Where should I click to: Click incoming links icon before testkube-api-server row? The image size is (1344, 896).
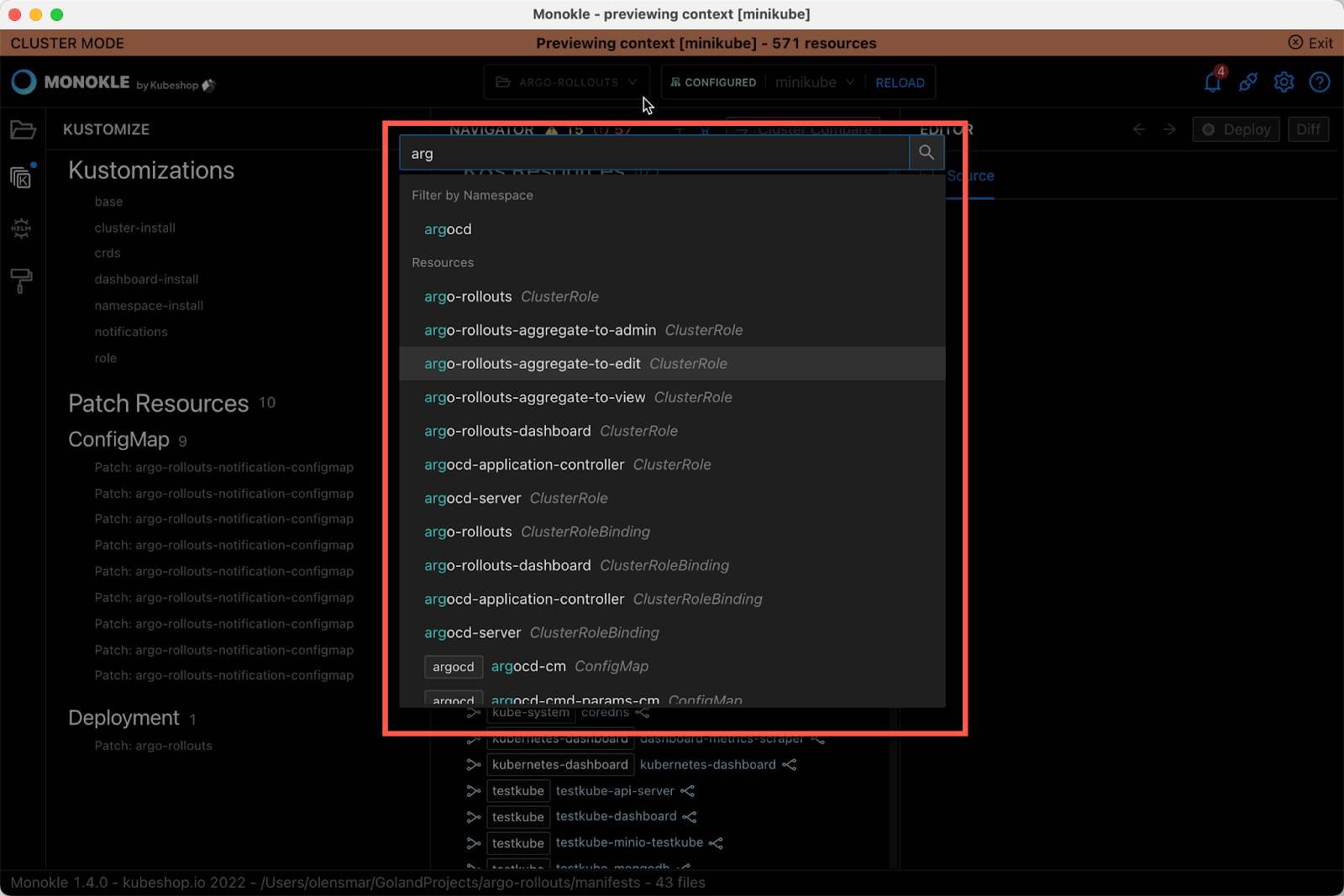pos(474,791)
